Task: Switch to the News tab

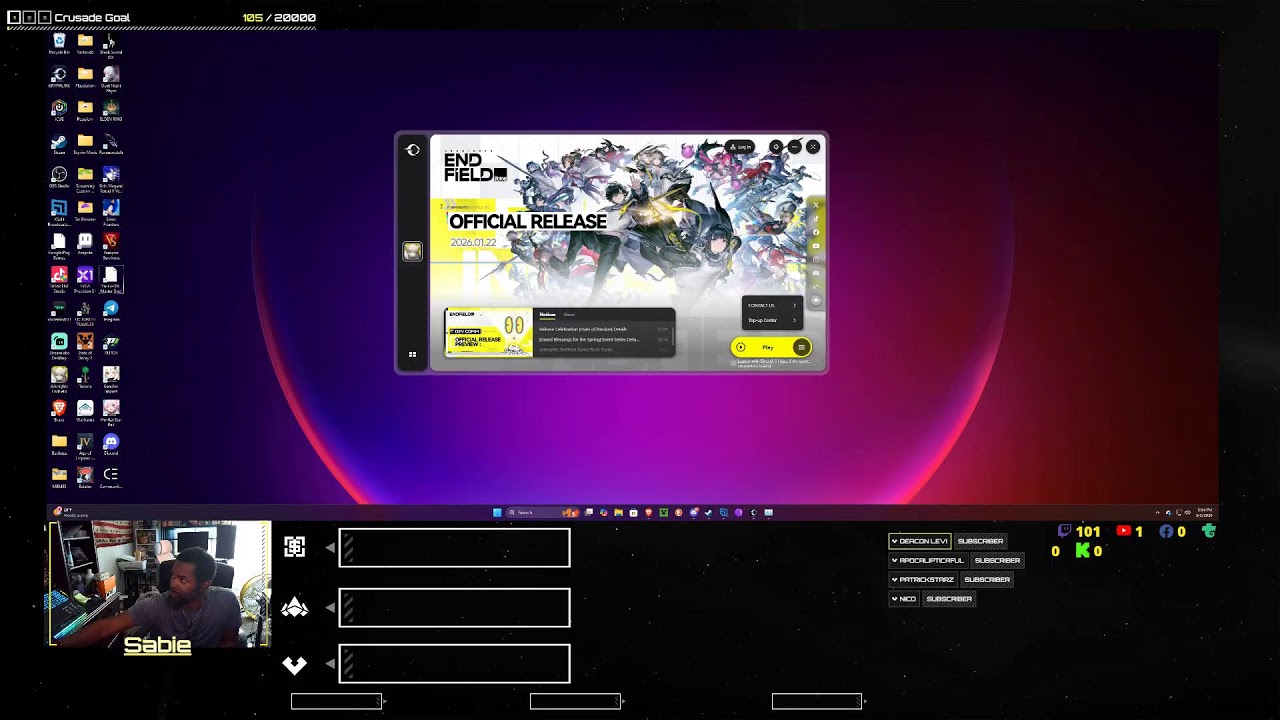Action: click(x=569, y=315)
